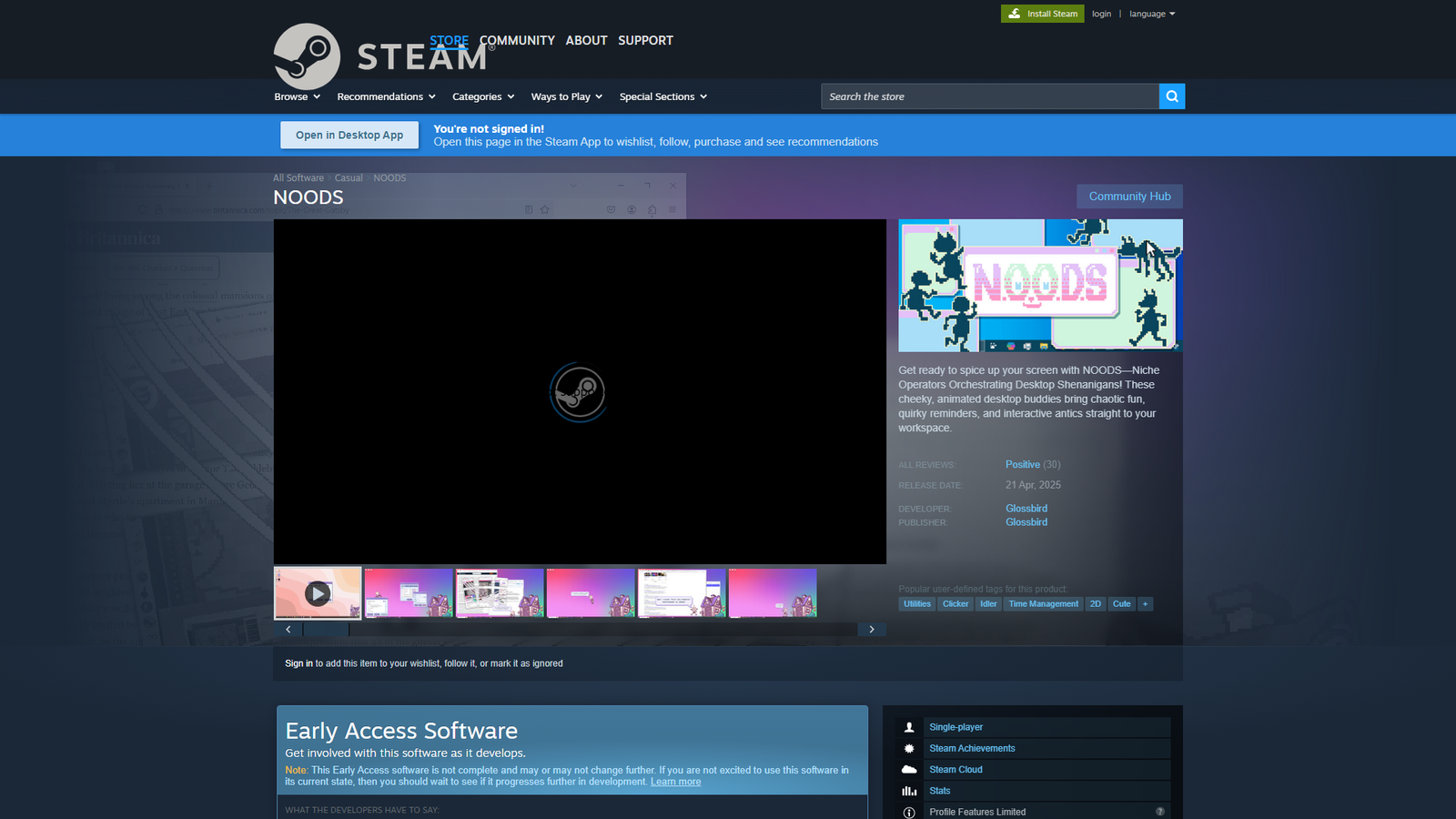
Task: Click the magnifying glass search icon
Action: [1171, 96]
